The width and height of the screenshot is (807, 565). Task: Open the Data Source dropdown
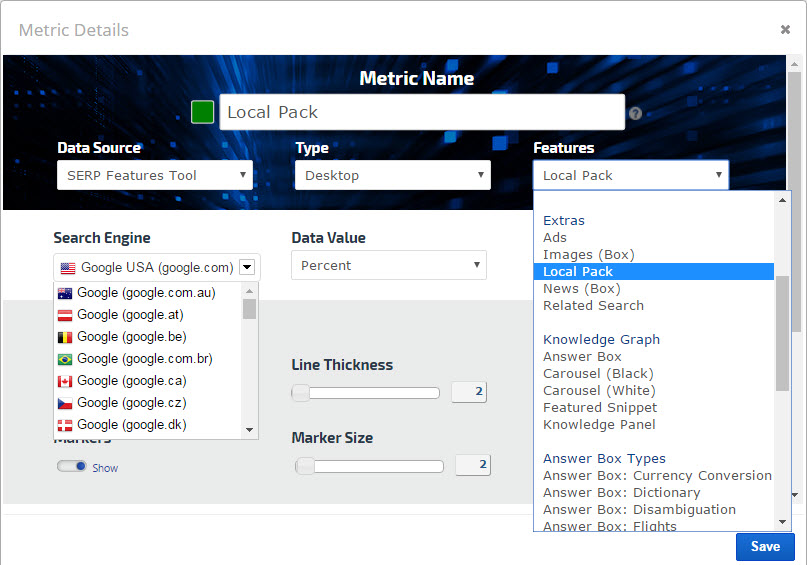coord(155,175)
